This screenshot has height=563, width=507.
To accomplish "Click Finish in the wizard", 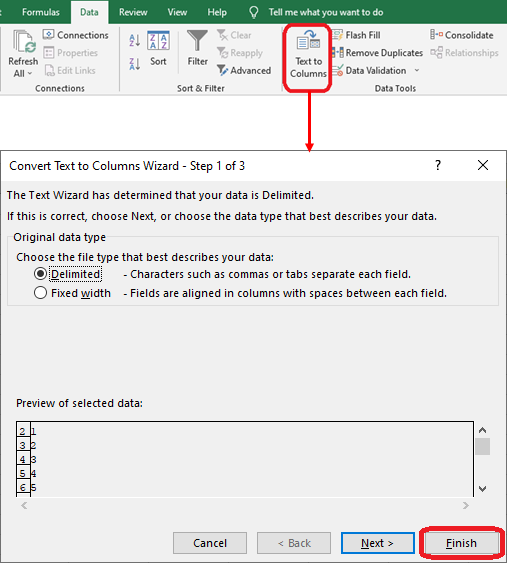I will tap(461, 543).
